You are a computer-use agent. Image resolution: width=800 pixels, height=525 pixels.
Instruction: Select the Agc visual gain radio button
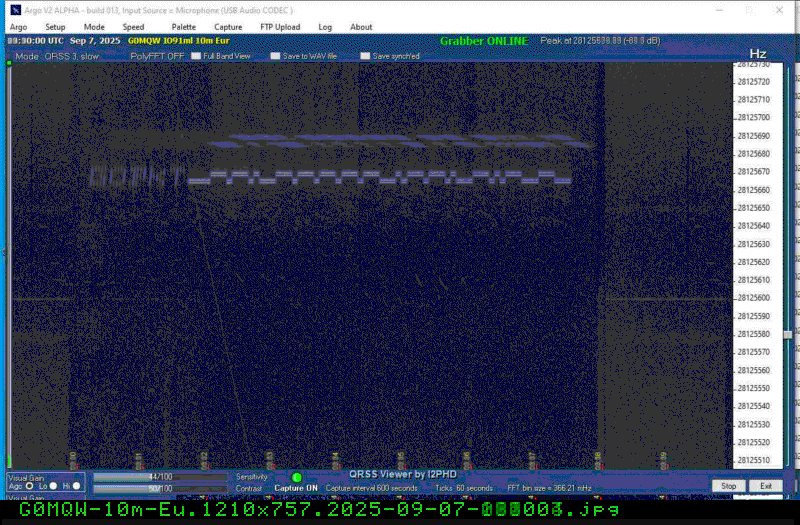[30, 486]
